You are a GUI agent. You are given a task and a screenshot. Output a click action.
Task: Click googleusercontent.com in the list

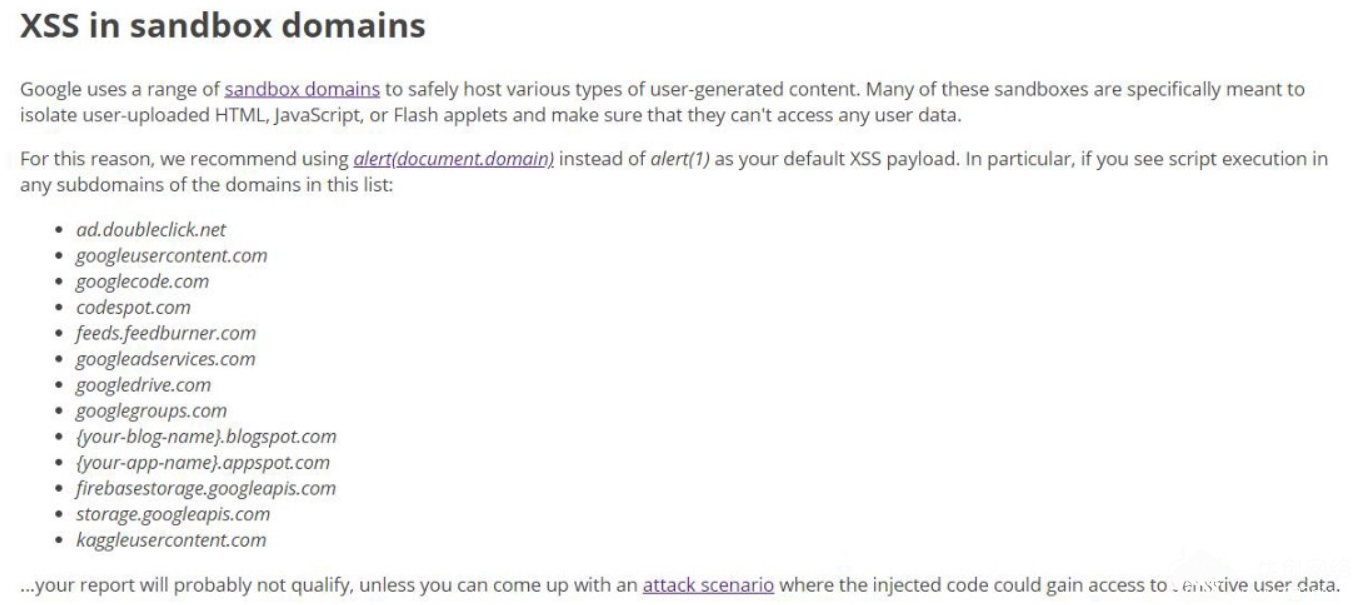[x=172, y=255]
